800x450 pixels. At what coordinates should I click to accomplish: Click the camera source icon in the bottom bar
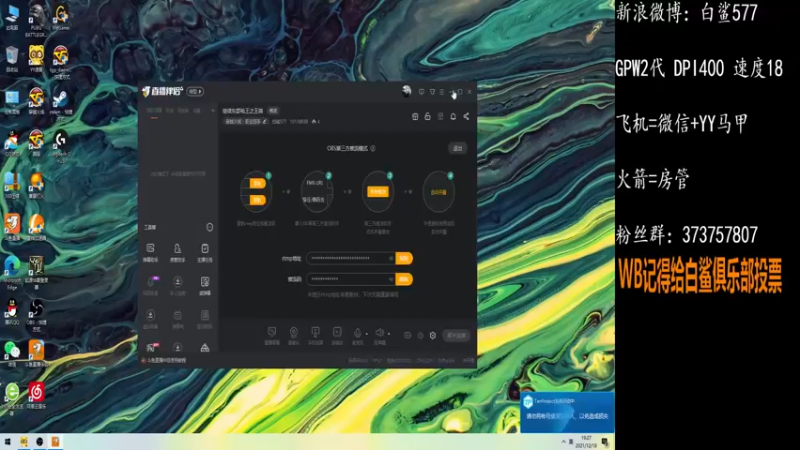coord(293,335)
